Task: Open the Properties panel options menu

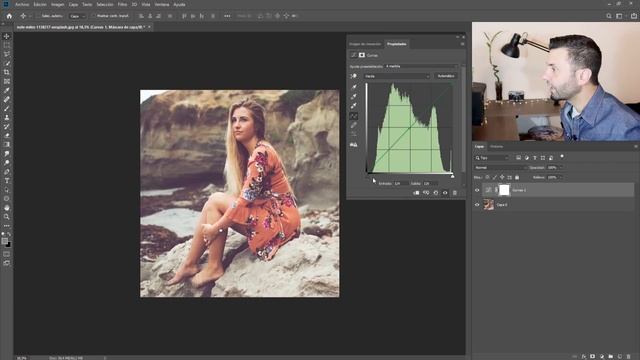Action: pos(462,44)
